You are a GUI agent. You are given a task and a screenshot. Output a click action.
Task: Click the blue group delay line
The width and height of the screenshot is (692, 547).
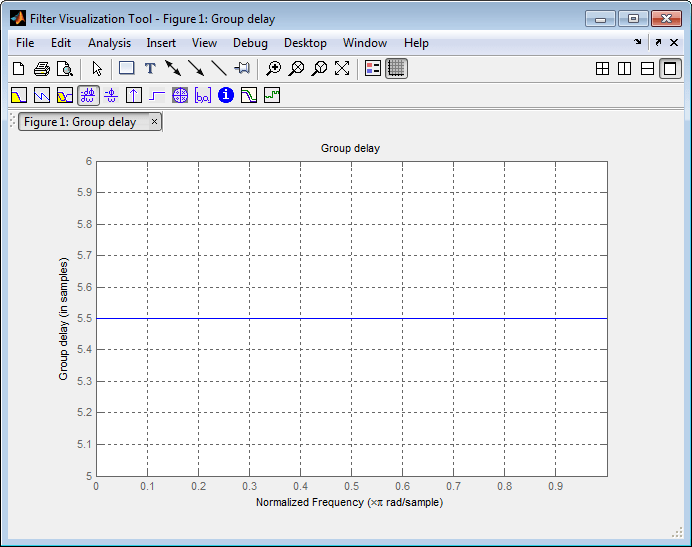tap(352, 318)
